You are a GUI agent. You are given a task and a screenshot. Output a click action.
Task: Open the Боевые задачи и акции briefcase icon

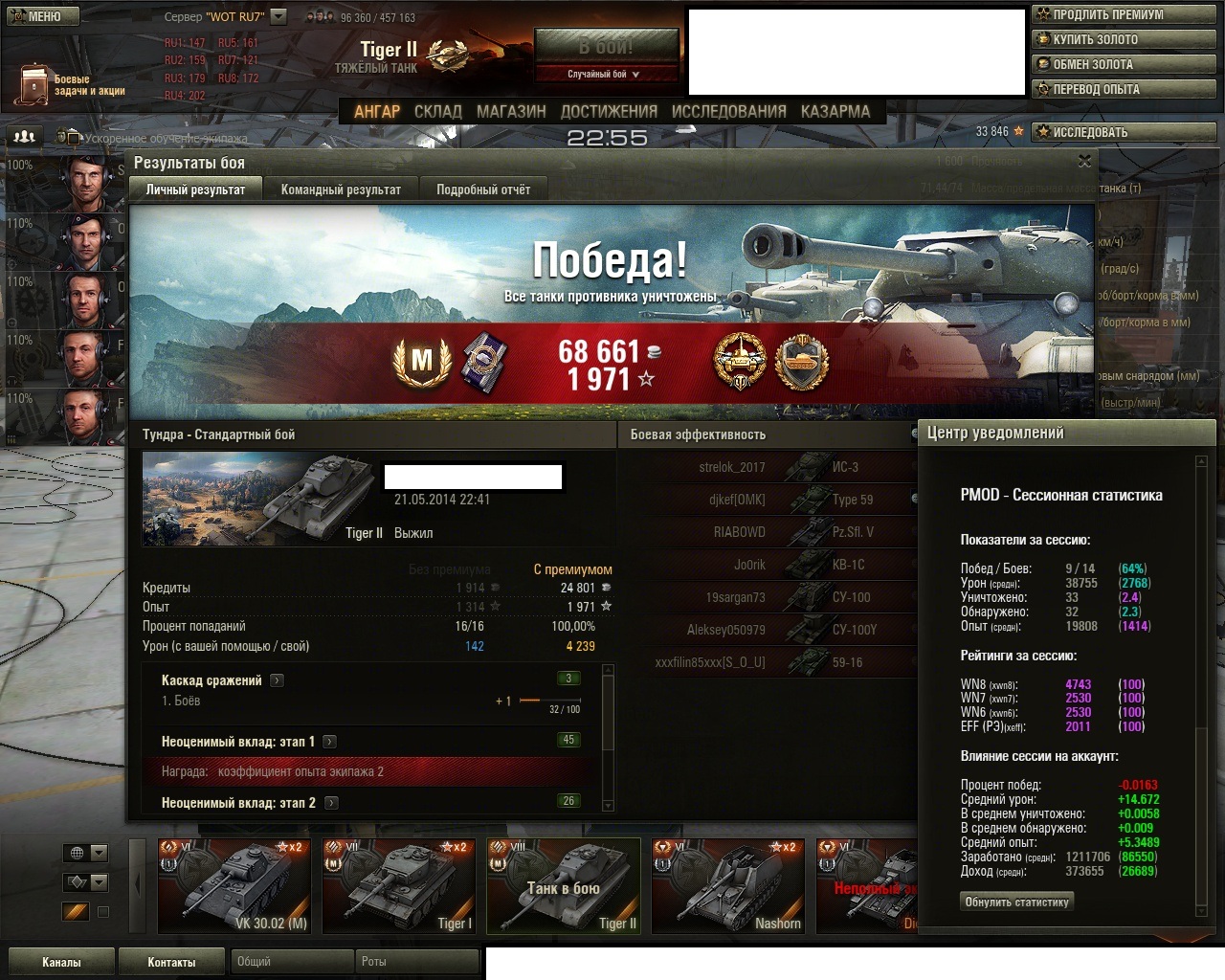coord(34,86)
